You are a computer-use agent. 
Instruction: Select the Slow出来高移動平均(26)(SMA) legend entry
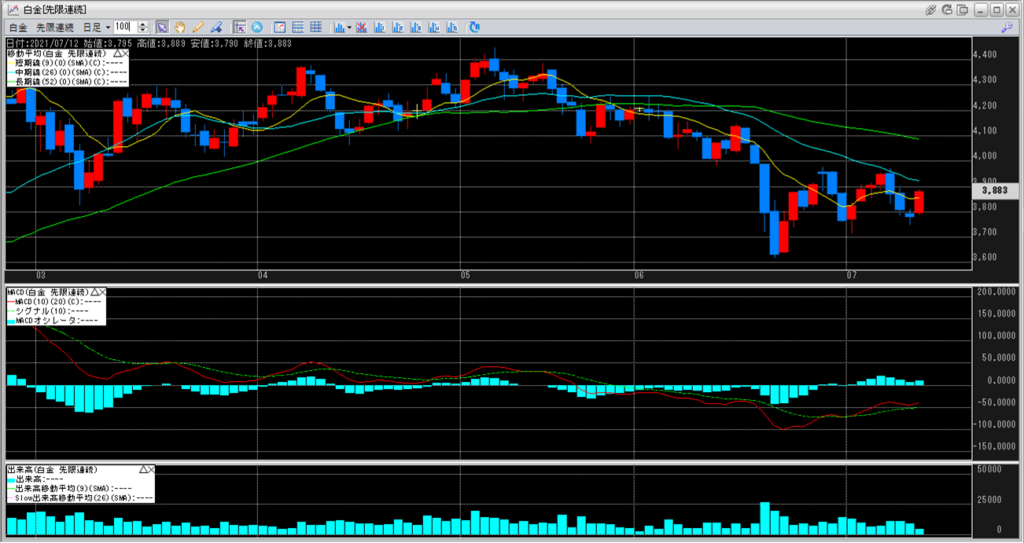(84, 497)
